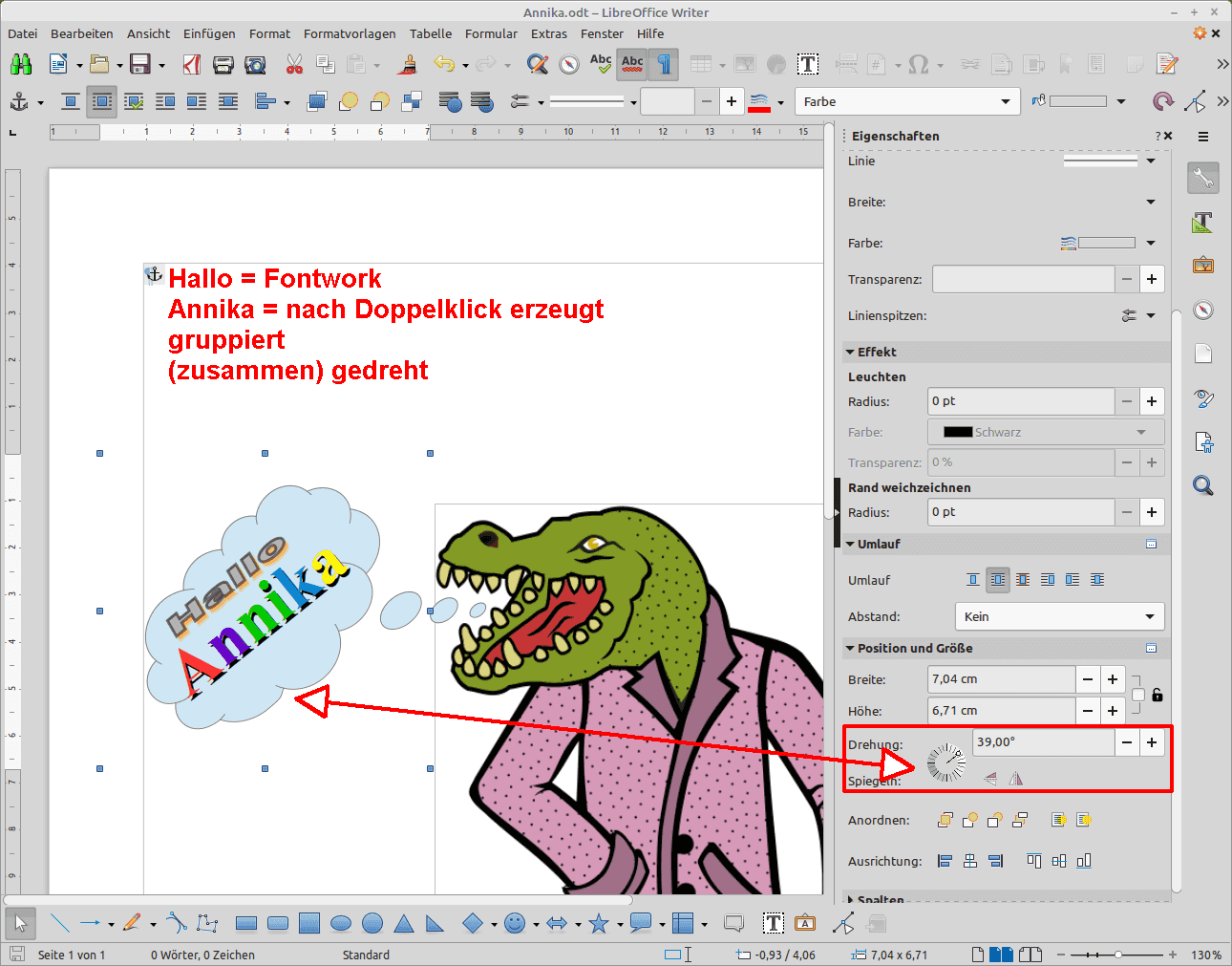Click the Print icon
Image resolution: width=1232 pixels, height=966 pixels.
click(223, 64)
